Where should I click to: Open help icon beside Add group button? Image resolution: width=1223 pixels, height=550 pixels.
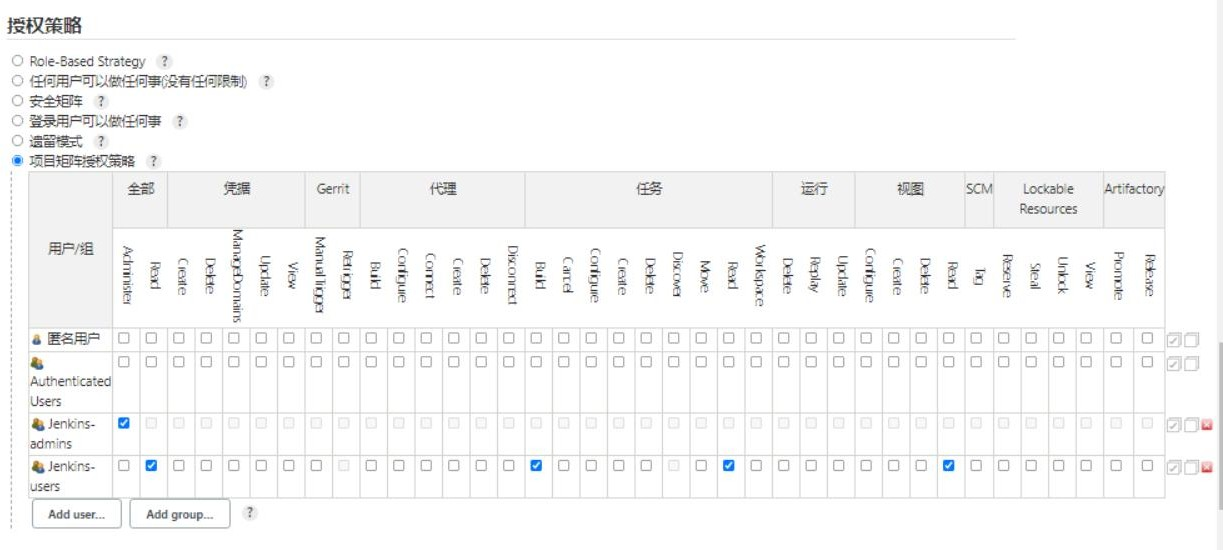click(250, 513)
